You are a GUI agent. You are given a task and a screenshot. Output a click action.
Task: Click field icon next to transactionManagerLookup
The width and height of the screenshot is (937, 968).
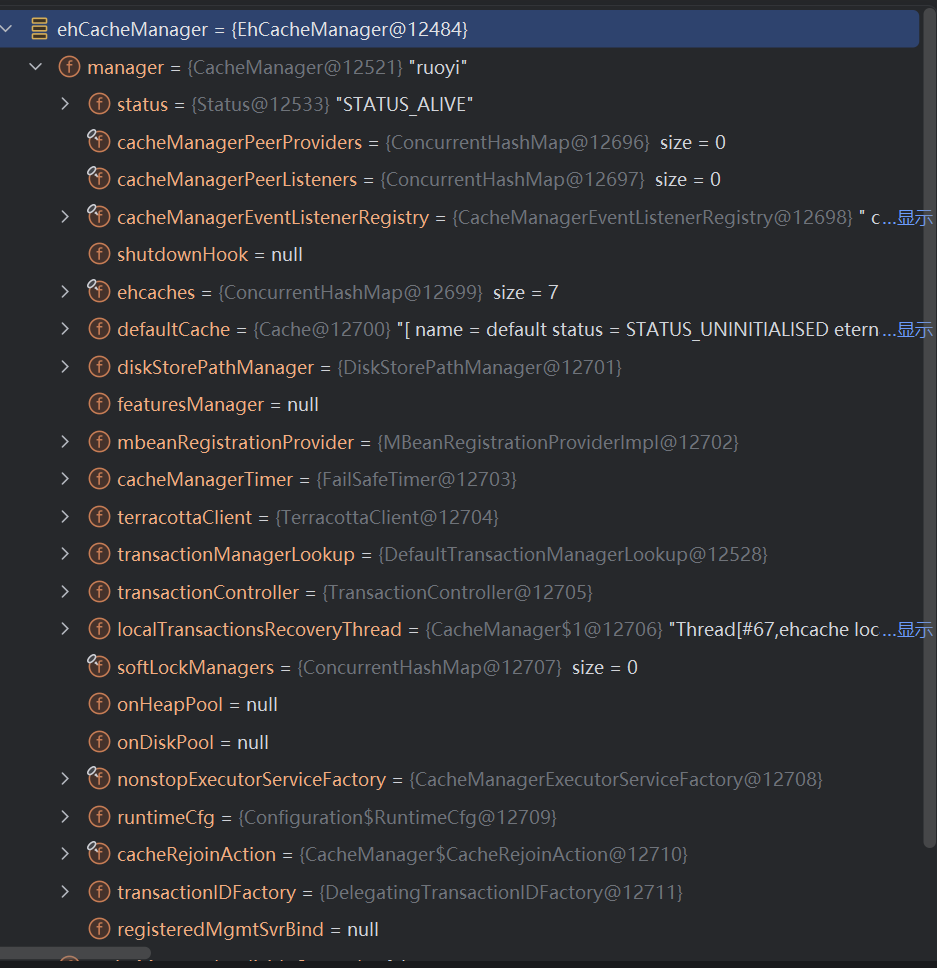tap(99, 554)
